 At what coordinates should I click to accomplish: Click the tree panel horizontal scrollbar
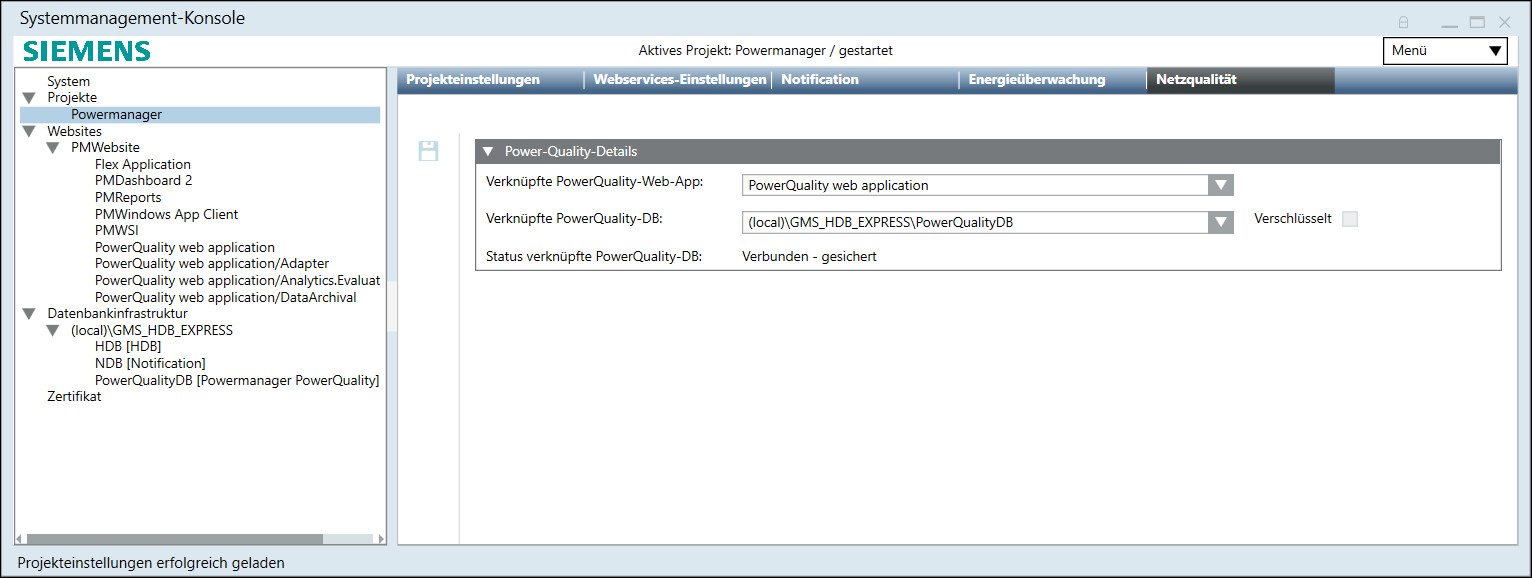click(x=175, y=539)
